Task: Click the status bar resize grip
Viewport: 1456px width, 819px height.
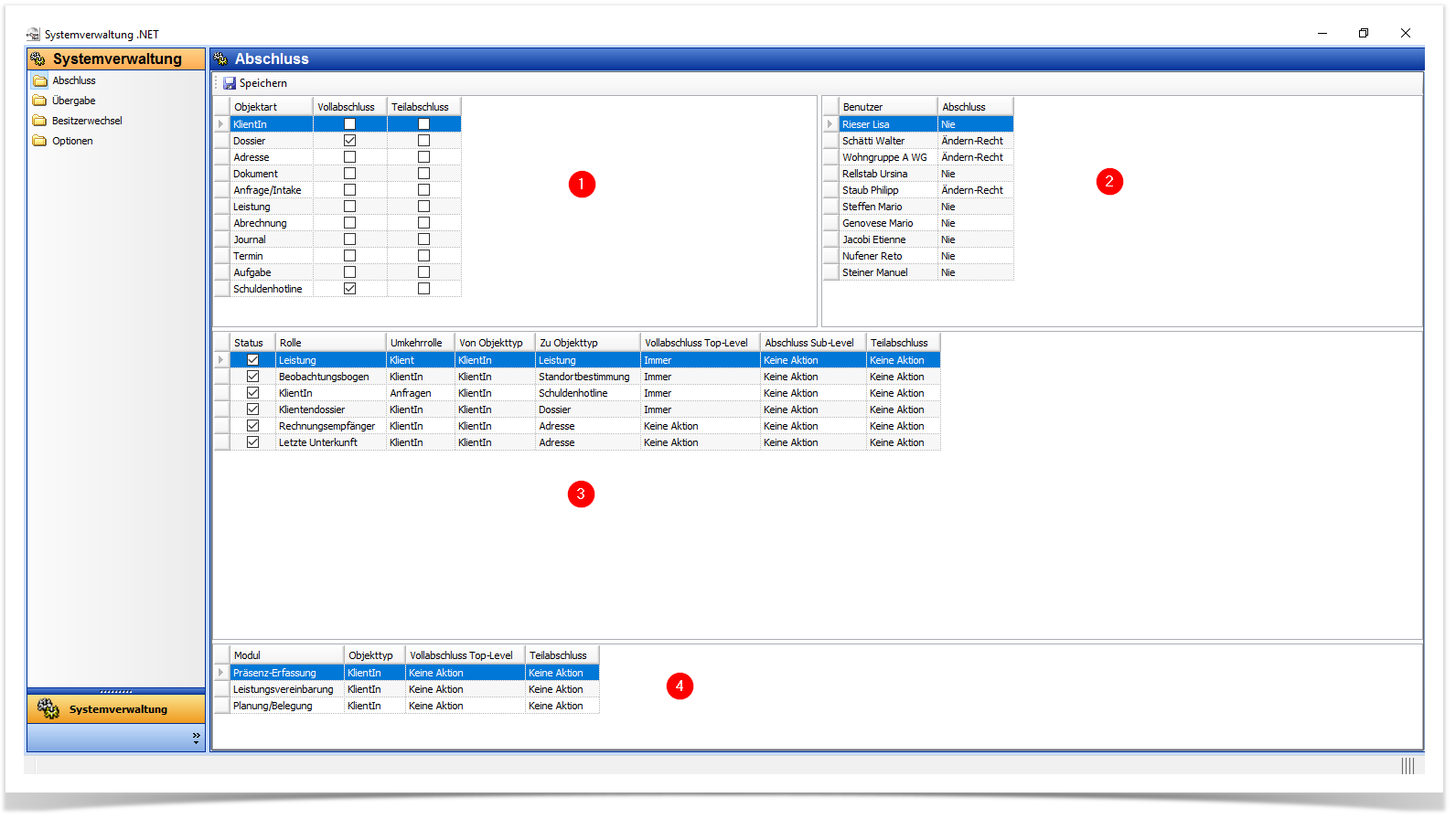Action: [x=1408, y=765]
